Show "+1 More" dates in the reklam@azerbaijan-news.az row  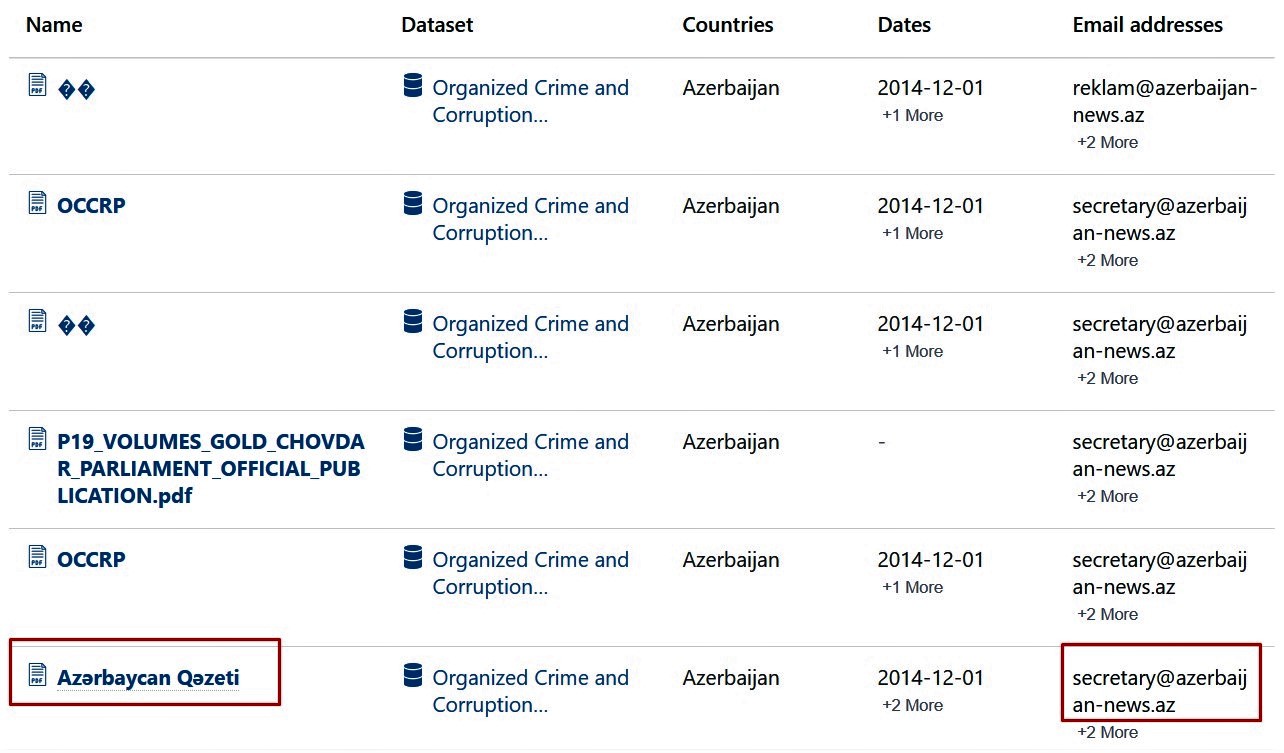[912, 115]
